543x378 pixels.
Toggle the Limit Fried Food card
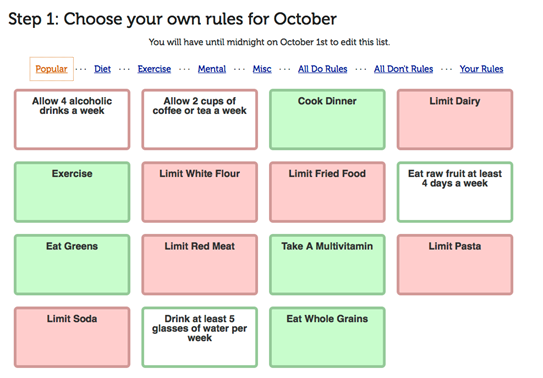click(x=327, y=192)
